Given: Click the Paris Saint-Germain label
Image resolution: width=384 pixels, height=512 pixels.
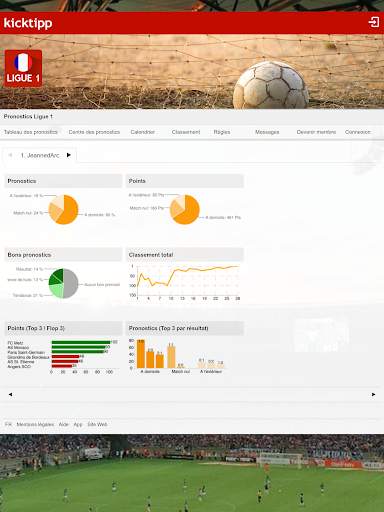Looking at the screenshot, I should tap(26, 352).
